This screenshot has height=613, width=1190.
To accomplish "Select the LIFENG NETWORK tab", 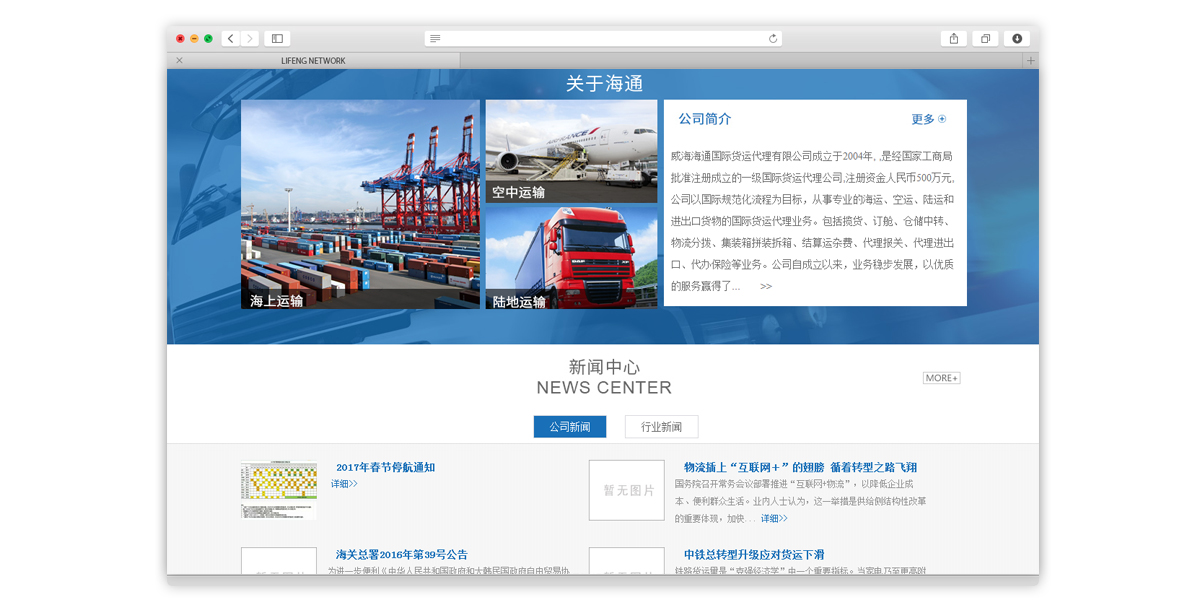I will (313, 61).
